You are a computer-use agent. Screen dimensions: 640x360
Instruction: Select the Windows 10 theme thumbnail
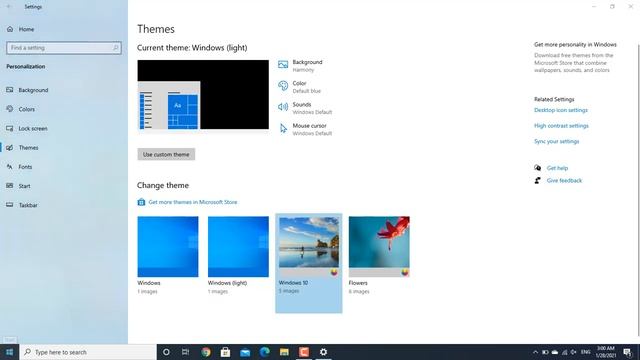pyautogui.click(x=309, y=247)
